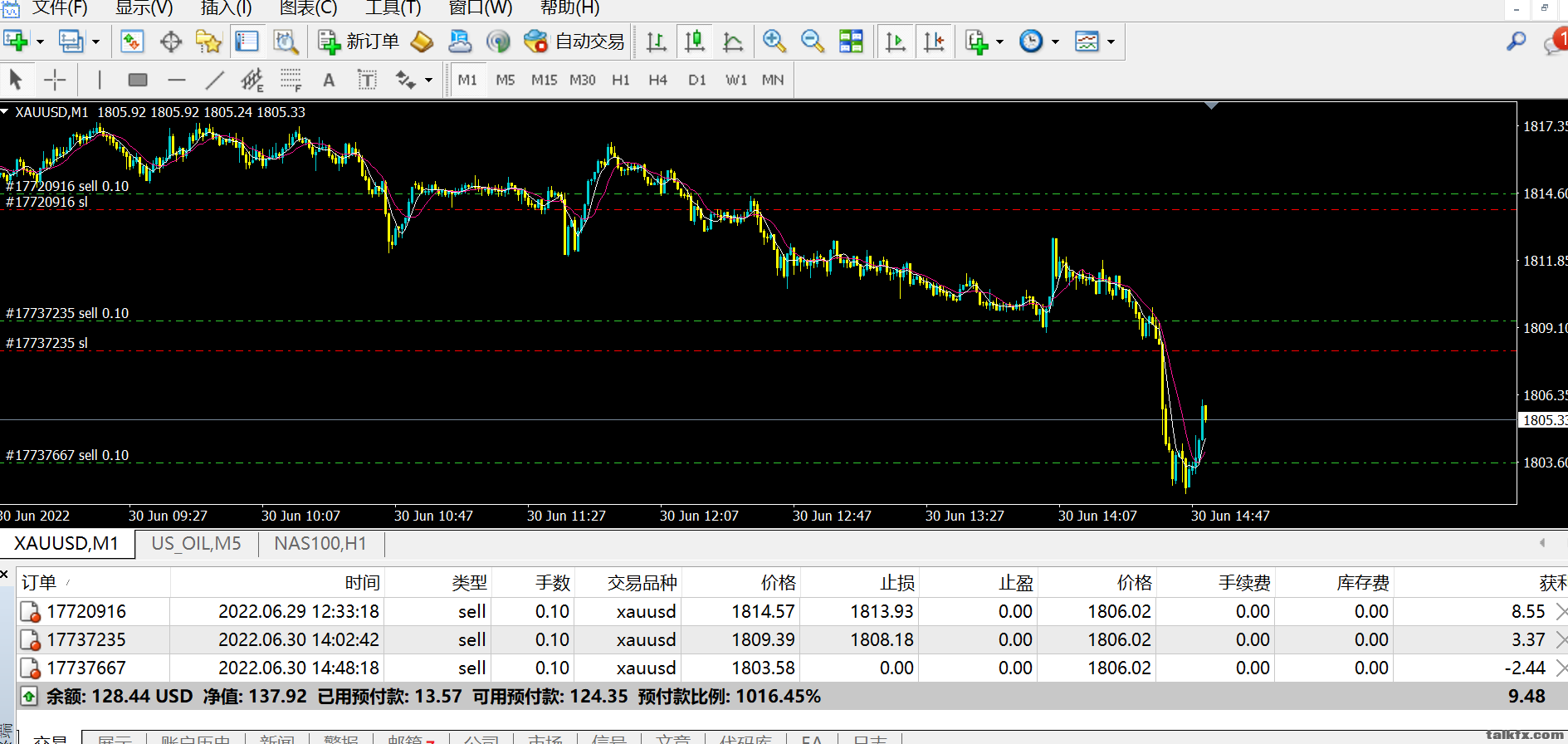The width and height of the screenshot is (1568, 744).
Task: Select the arrow cursor tool
Action: 16,80
